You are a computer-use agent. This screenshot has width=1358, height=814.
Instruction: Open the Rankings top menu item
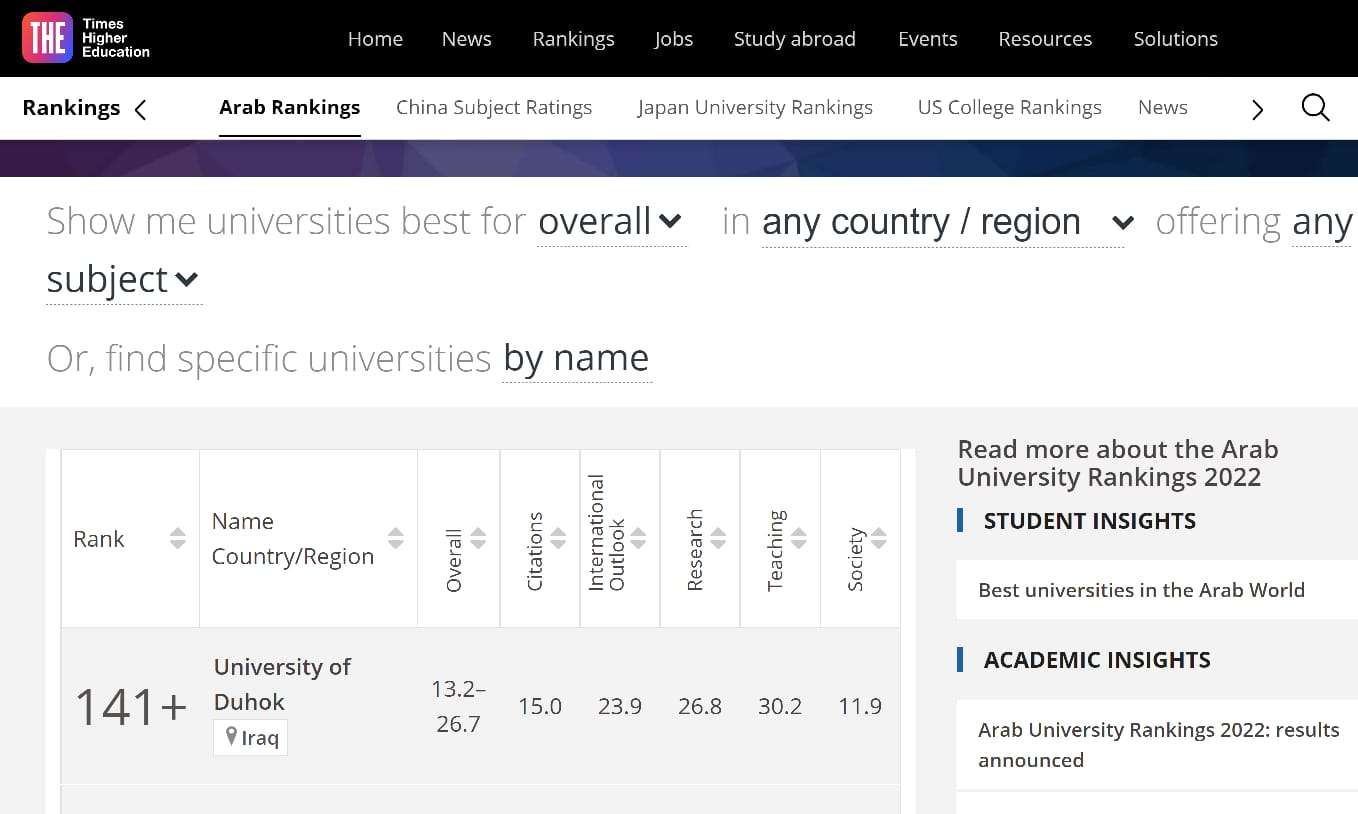coord(574,39)
